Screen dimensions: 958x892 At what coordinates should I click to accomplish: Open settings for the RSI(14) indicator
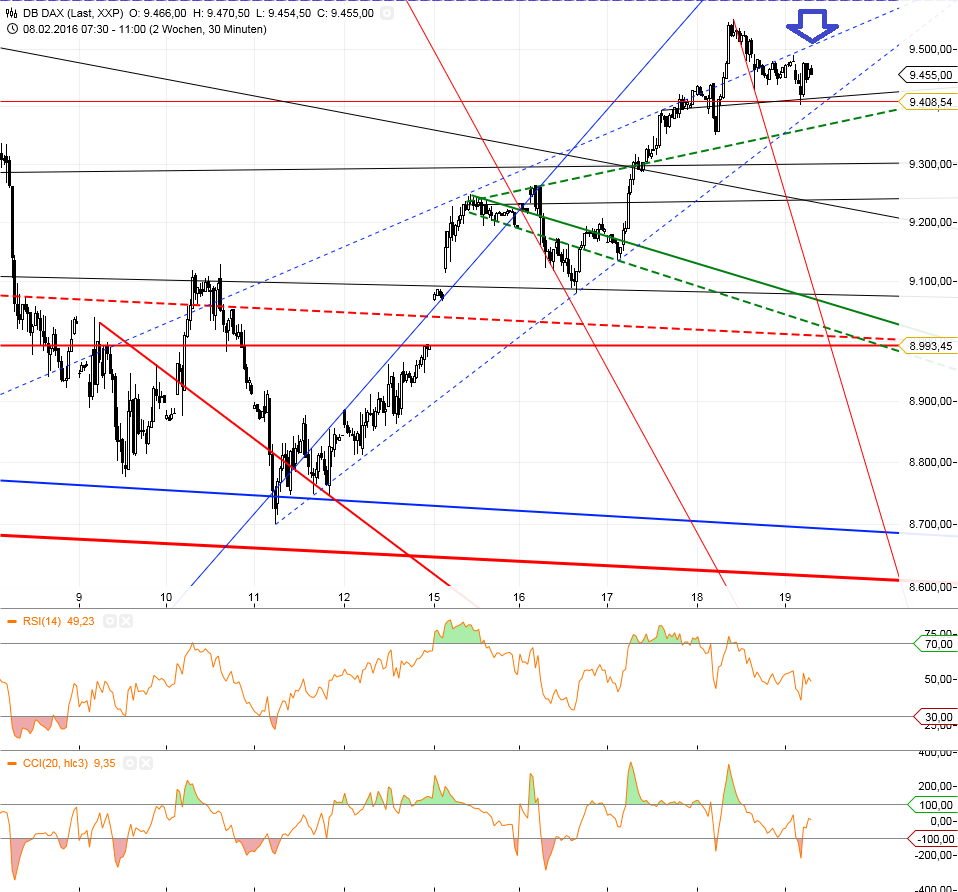[111, 622]
